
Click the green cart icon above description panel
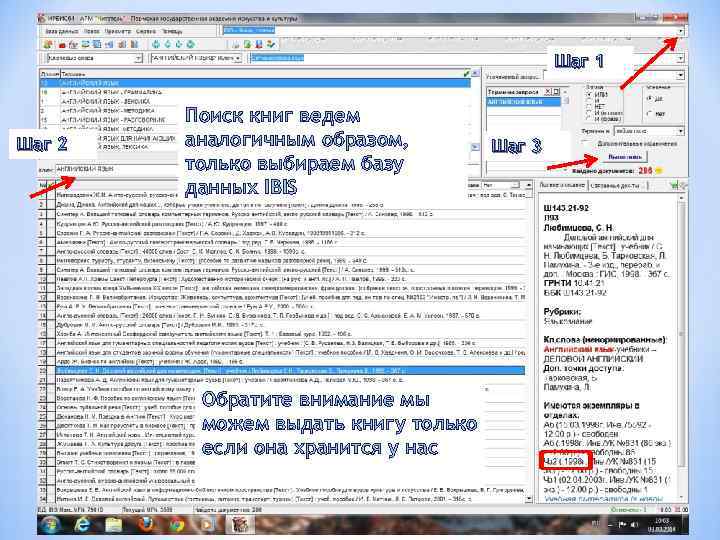point(673,185)
